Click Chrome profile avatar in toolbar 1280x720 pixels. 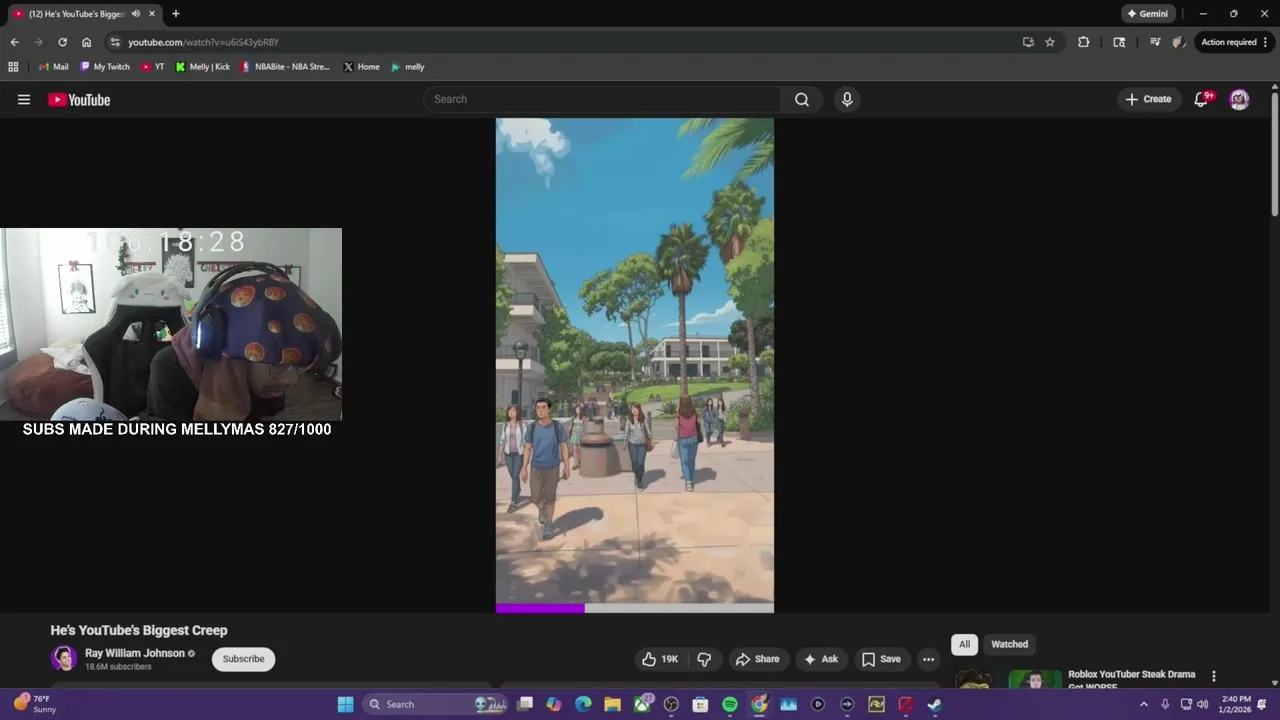1179,42
